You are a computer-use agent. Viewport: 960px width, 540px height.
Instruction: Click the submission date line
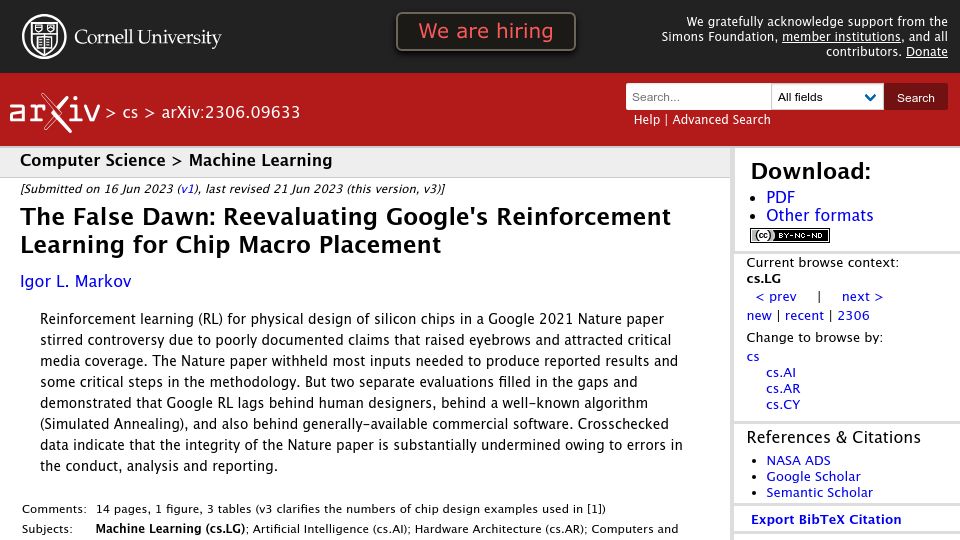point(233,189)
